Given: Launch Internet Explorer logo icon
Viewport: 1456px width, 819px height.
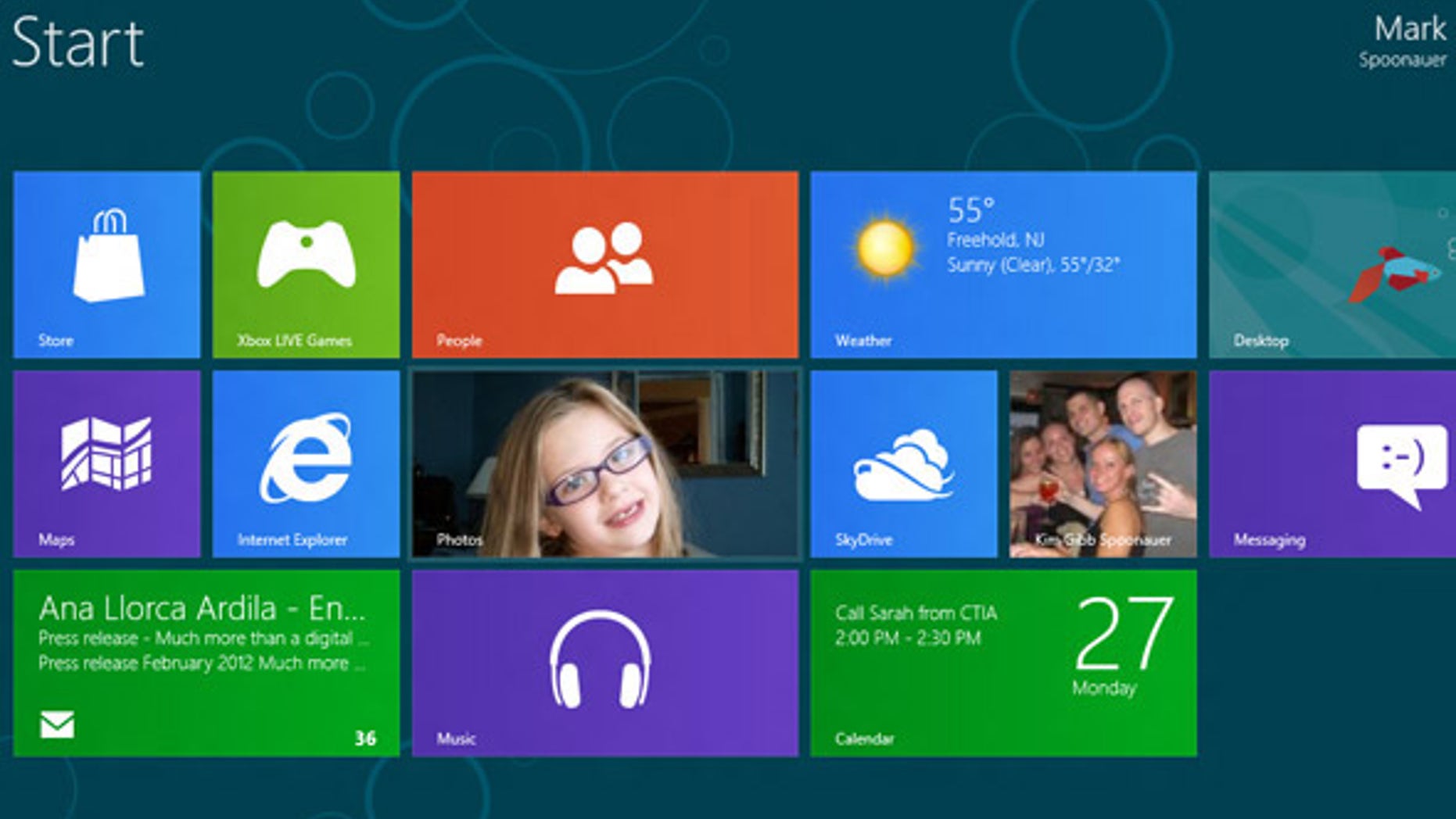Looking at the screenshot, I should click(x=306, y=457).
